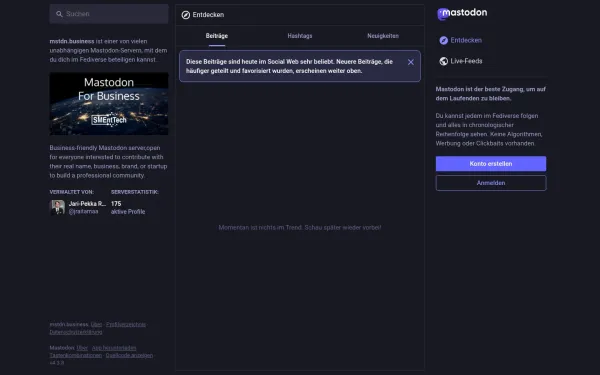The width and height of the screenshot is (600, 375).
Task: Click the VERWALTET VON heading
Action: tap(72, 192)
